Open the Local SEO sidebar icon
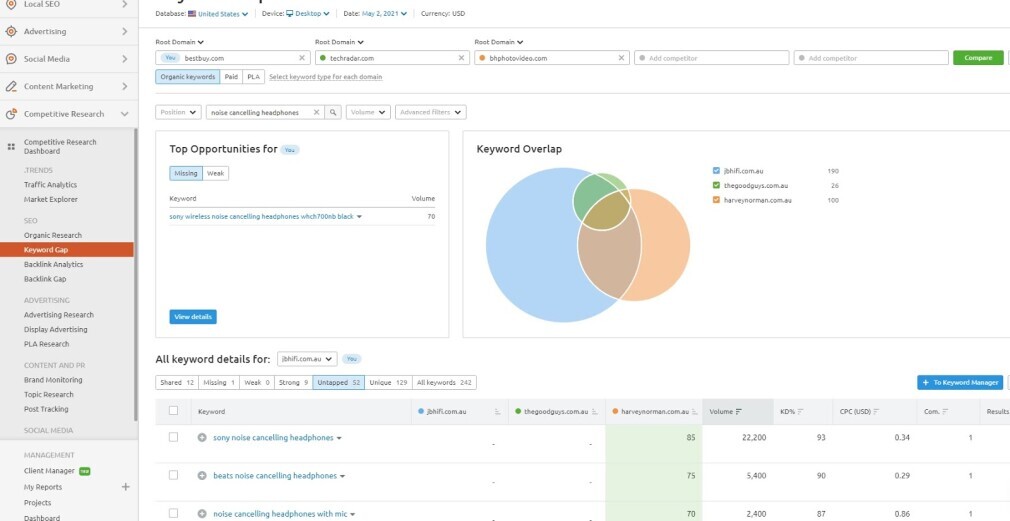1010x521 pixels. pyautogui.click(x=11, y=5)
